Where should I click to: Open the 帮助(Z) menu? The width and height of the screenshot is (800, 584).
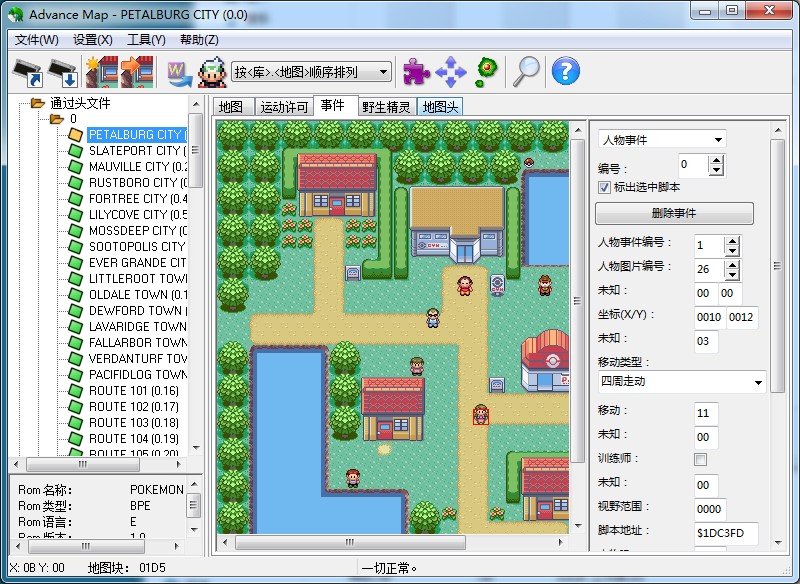(199, 40)
